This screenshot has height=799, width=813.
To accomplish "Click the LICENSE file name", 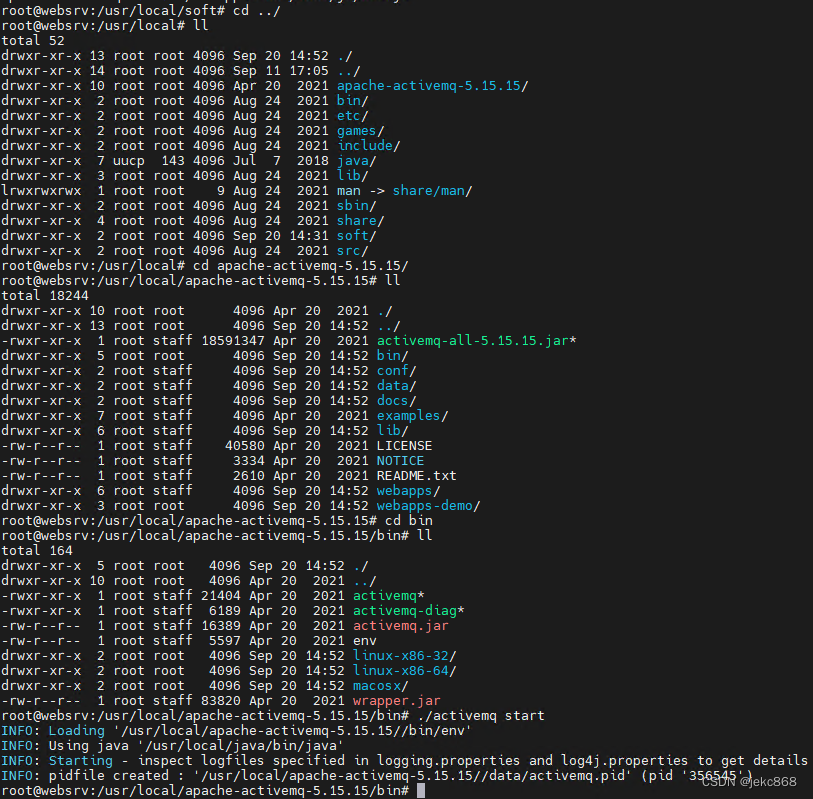I will pos(404,446).
